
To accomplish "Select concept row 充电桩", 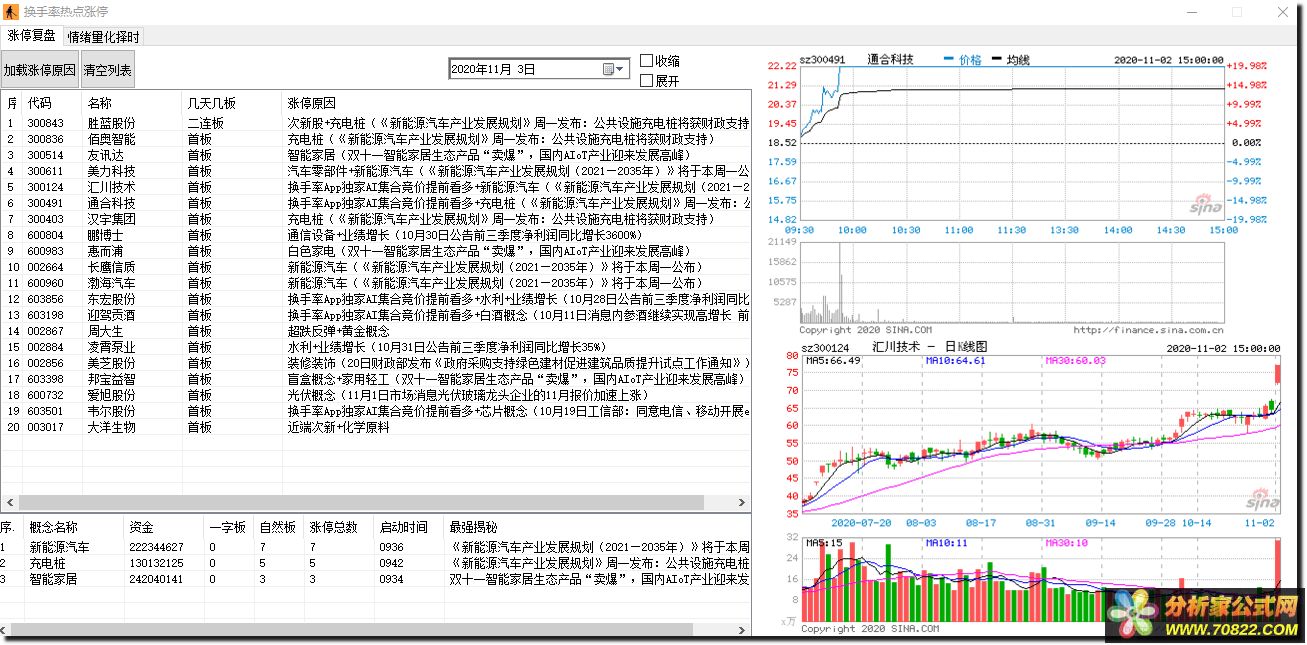I will tap(375, 563).
